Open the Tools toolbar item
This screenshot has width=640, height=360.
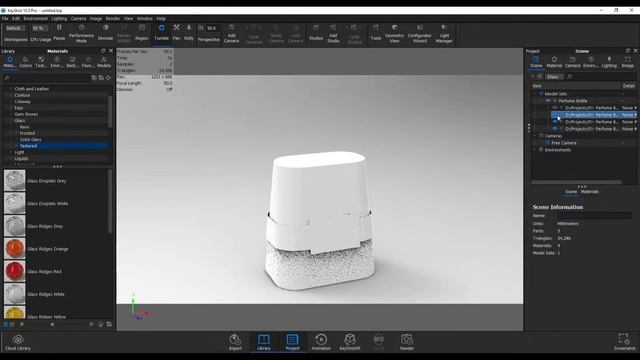376,32
